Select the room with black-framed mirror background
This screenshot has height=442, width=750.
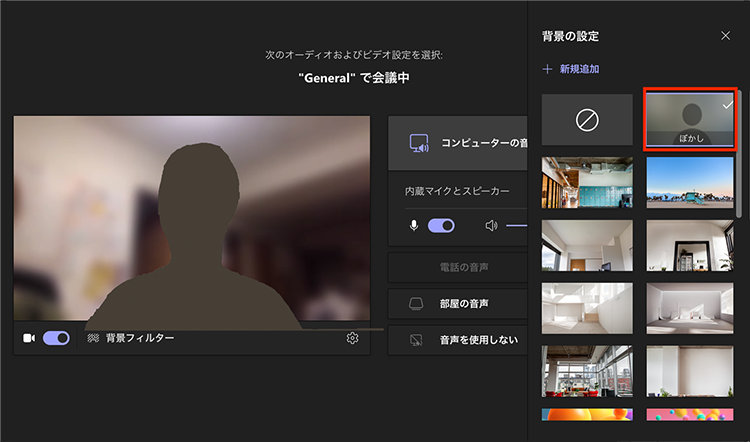692,245
